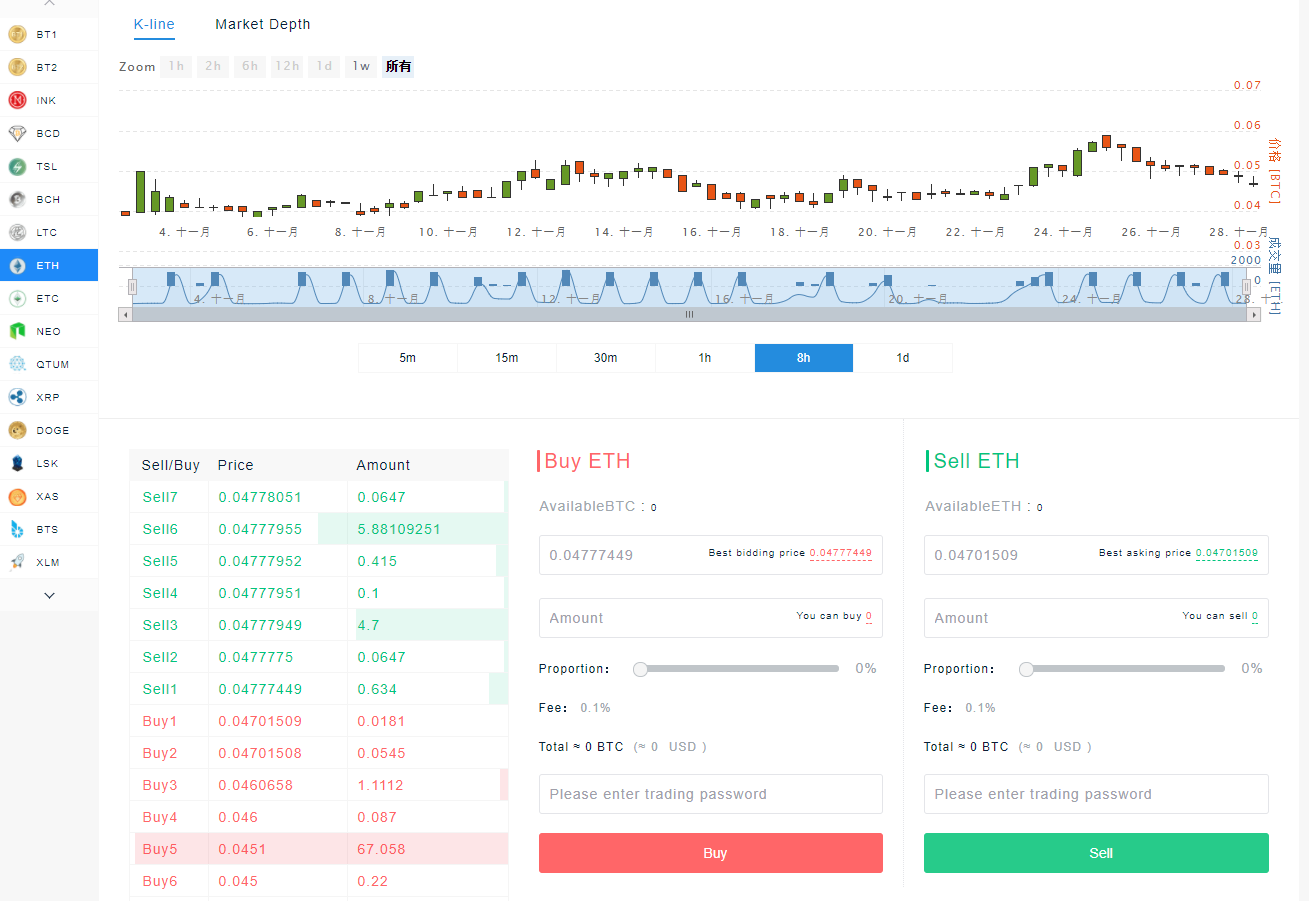
Task: Select the BT2 coin icon
Action: pos(17,67)
